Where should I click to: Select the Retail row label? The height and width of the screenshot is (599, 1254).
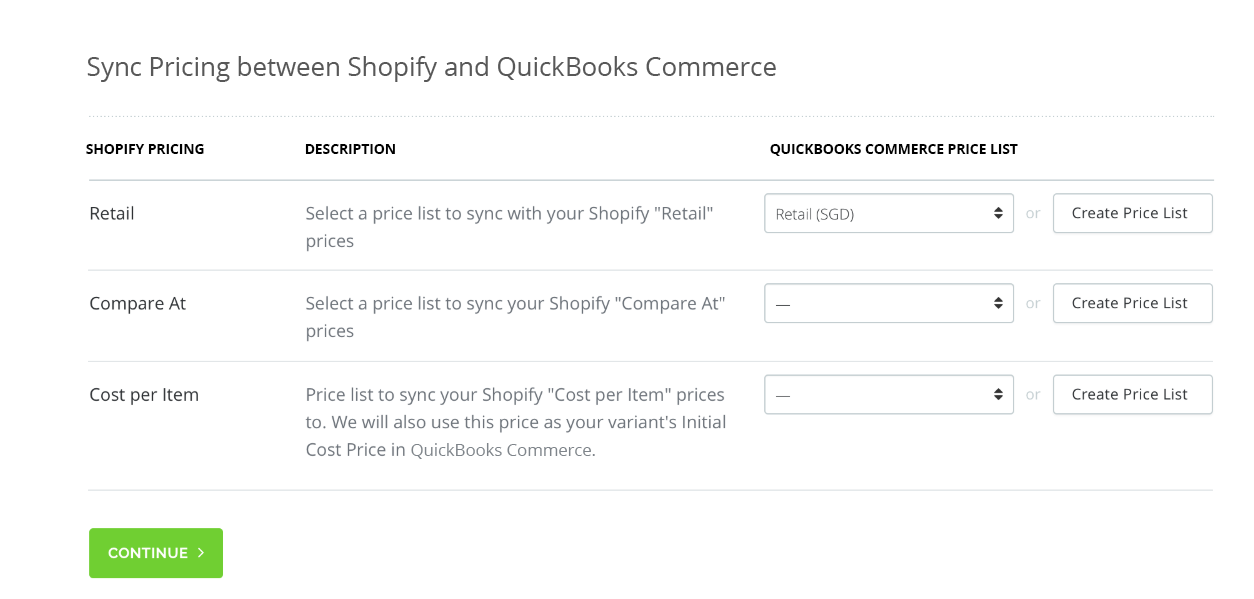tap(112, 213)
